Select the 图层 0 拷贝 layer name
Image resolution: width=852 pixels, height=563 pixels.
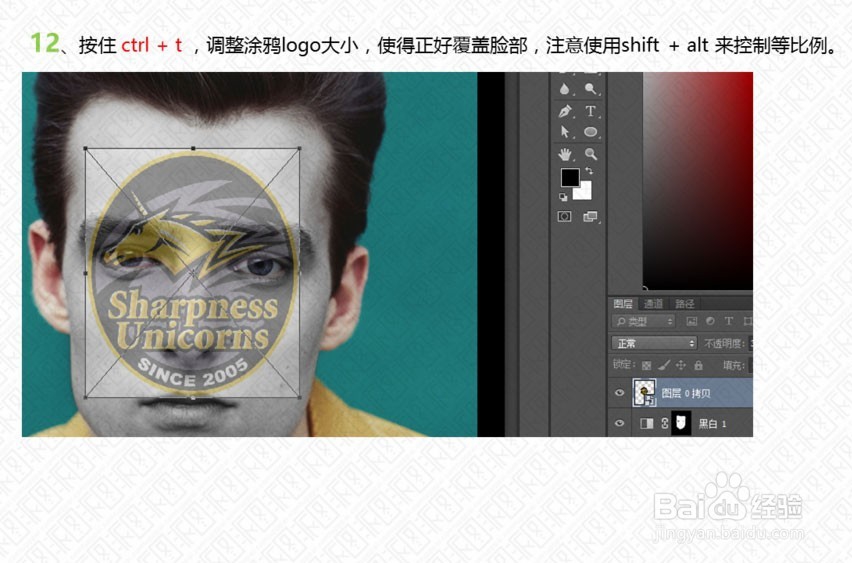pos(686,393)
